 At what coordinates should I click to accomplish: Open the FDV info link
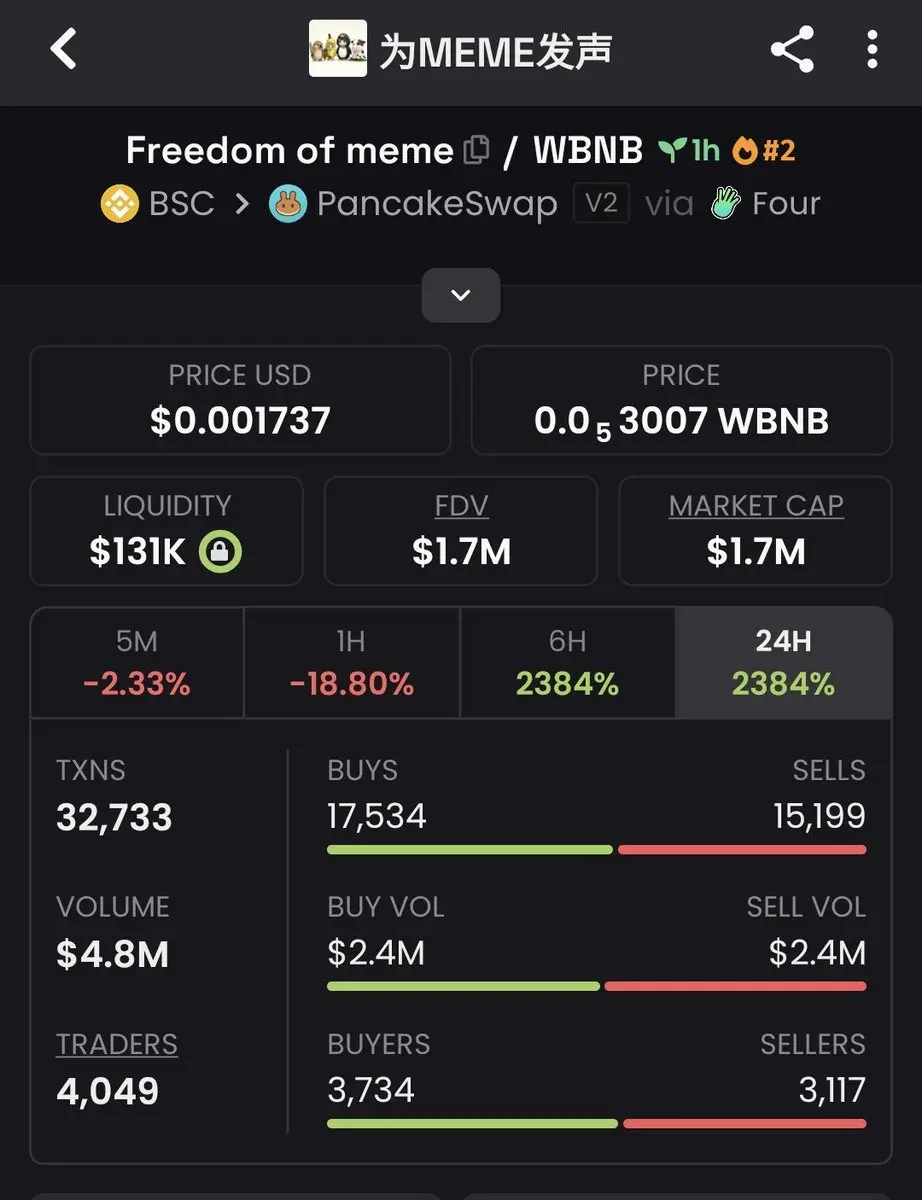pyautogui.click(x=461, y=506)
